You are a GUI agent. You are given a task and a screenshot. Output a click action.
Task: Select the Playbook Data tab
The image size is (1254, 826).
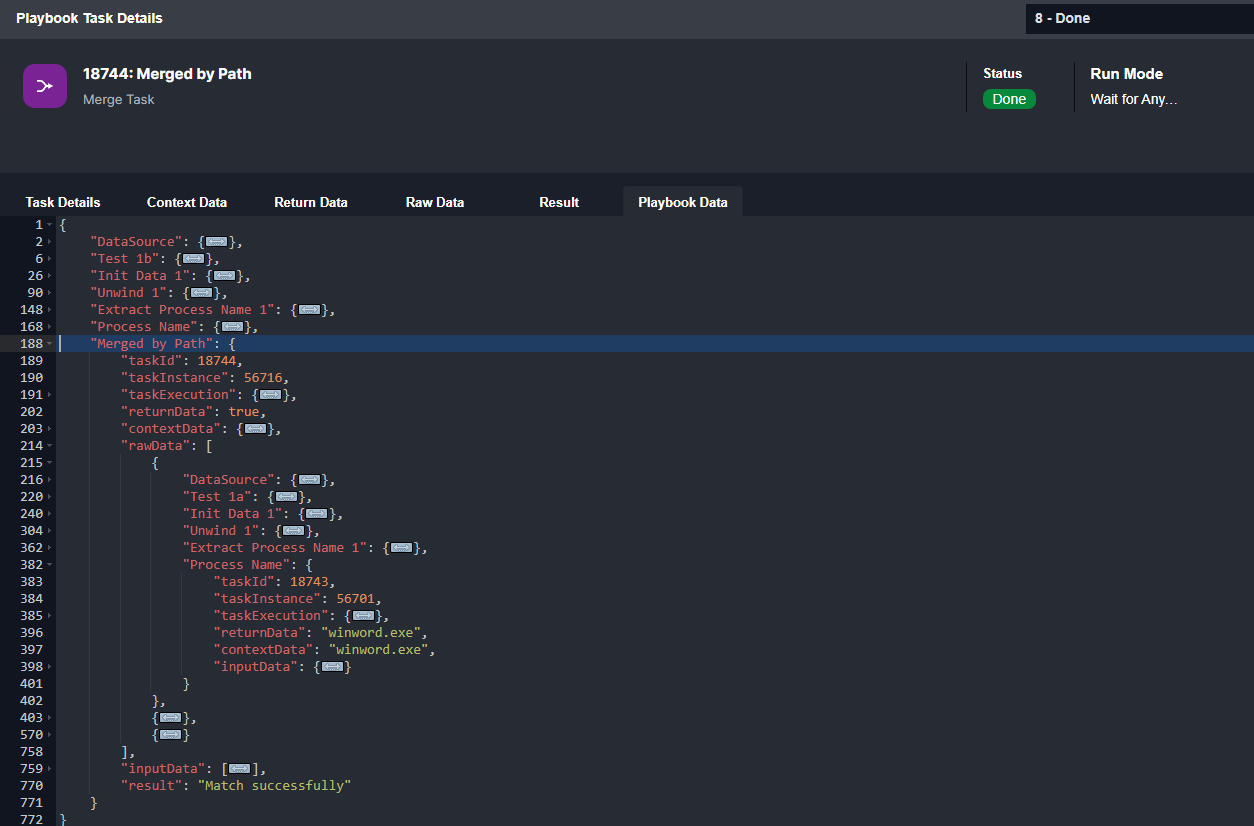(683, 202)
